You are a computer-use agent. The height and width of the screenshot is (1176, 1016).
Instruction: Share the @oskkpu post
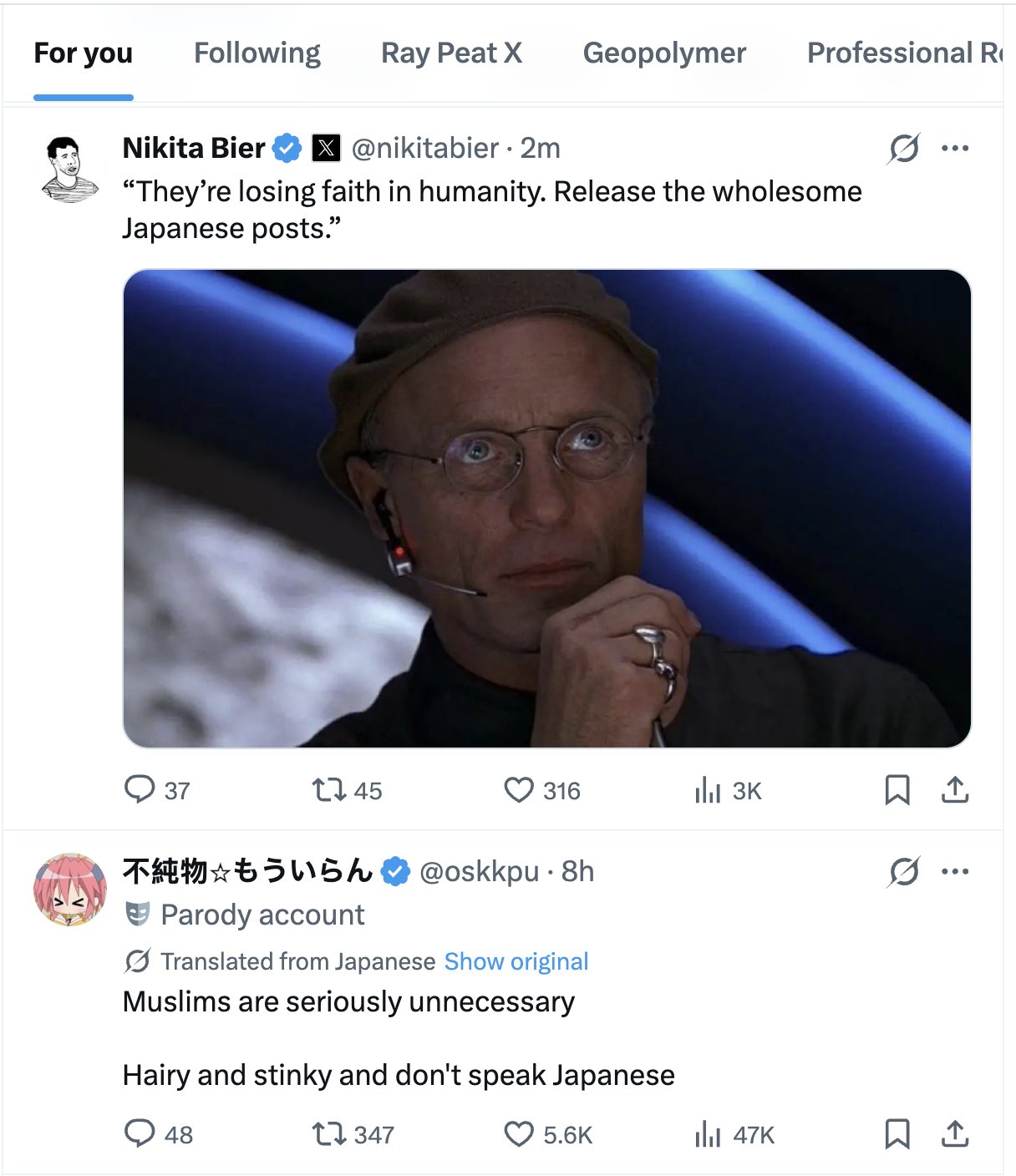pos(954,1133)
